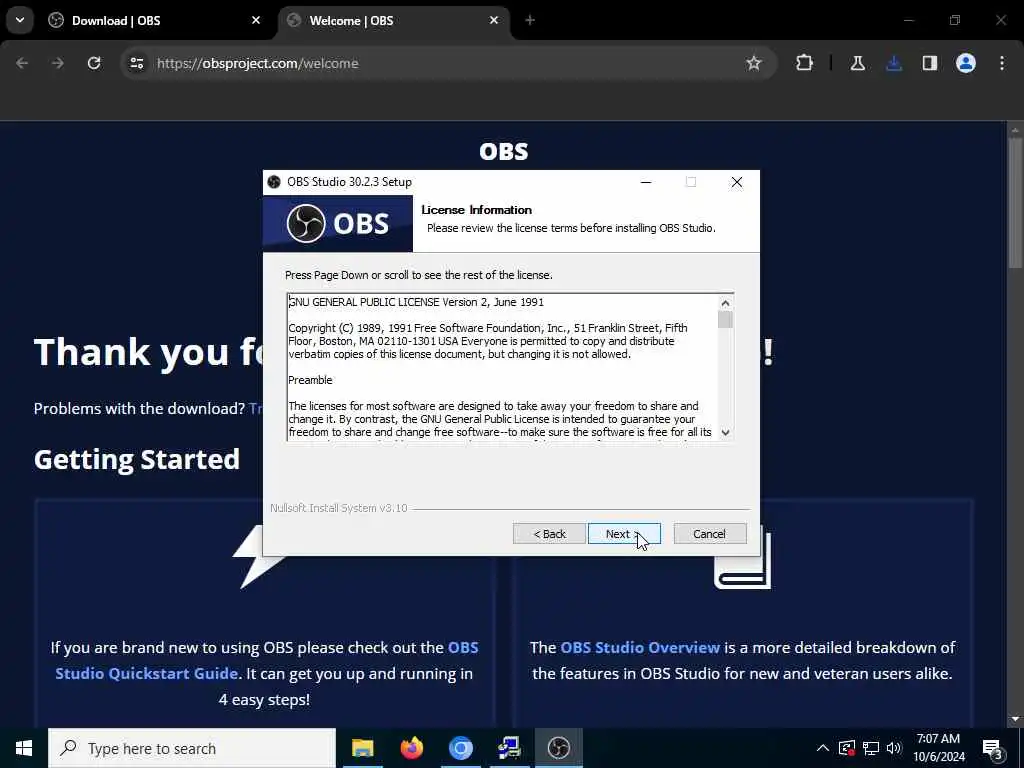1024x768 pixels.
Task: Open the tab search dropdown
Action: pyautogui.click(x=20, y=20)
